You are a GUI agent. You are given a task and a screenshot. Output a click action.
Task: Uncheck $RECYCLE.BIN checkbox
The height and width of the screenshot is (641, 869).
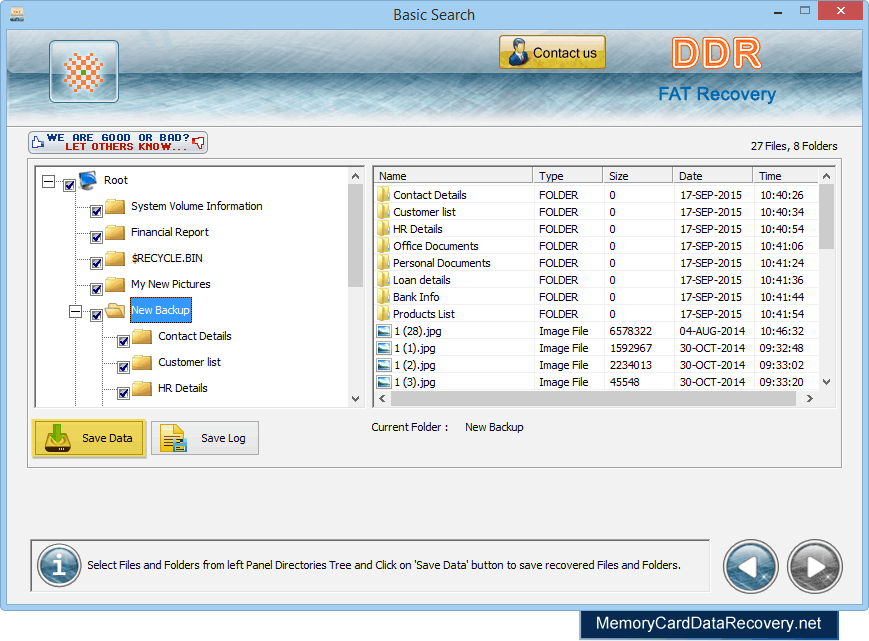coord(96,263)
